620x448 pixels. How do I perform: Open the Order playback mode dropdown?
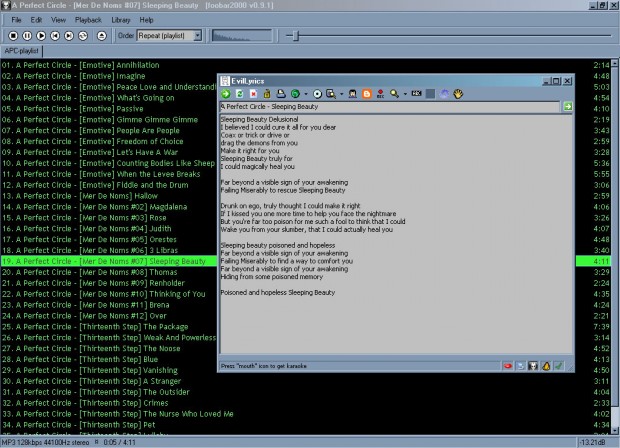click(197, 36)
